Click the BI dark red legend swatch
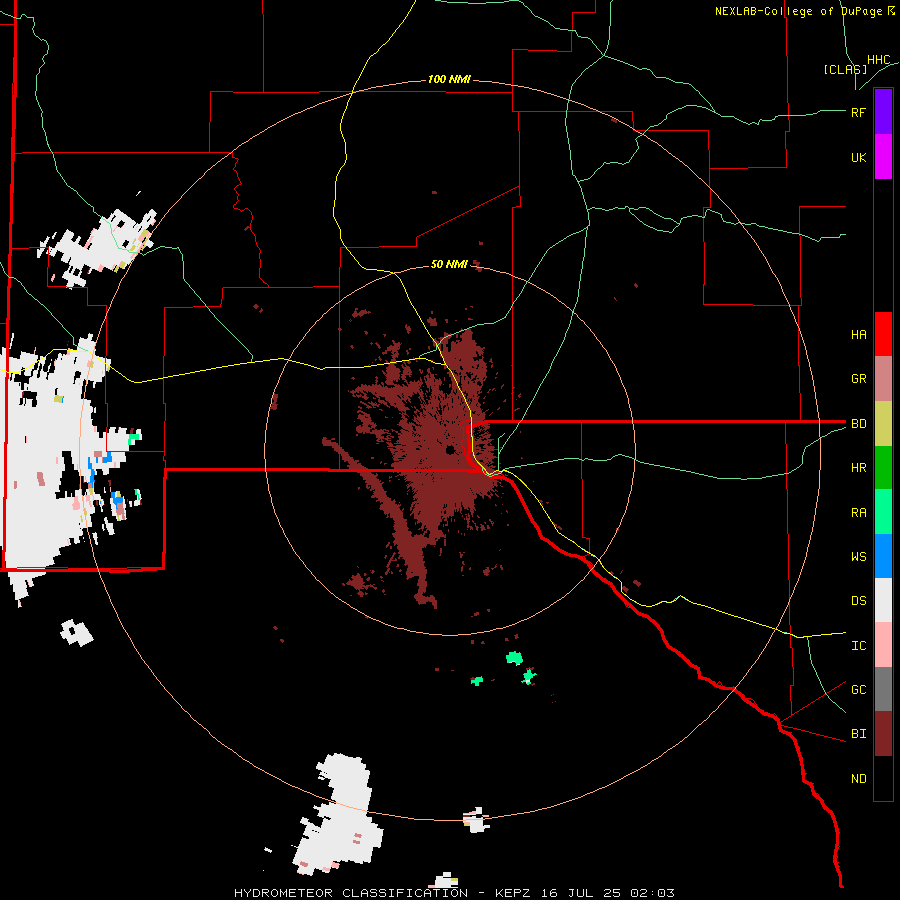The height and width of the screenshot is (900, 900). 883,734
